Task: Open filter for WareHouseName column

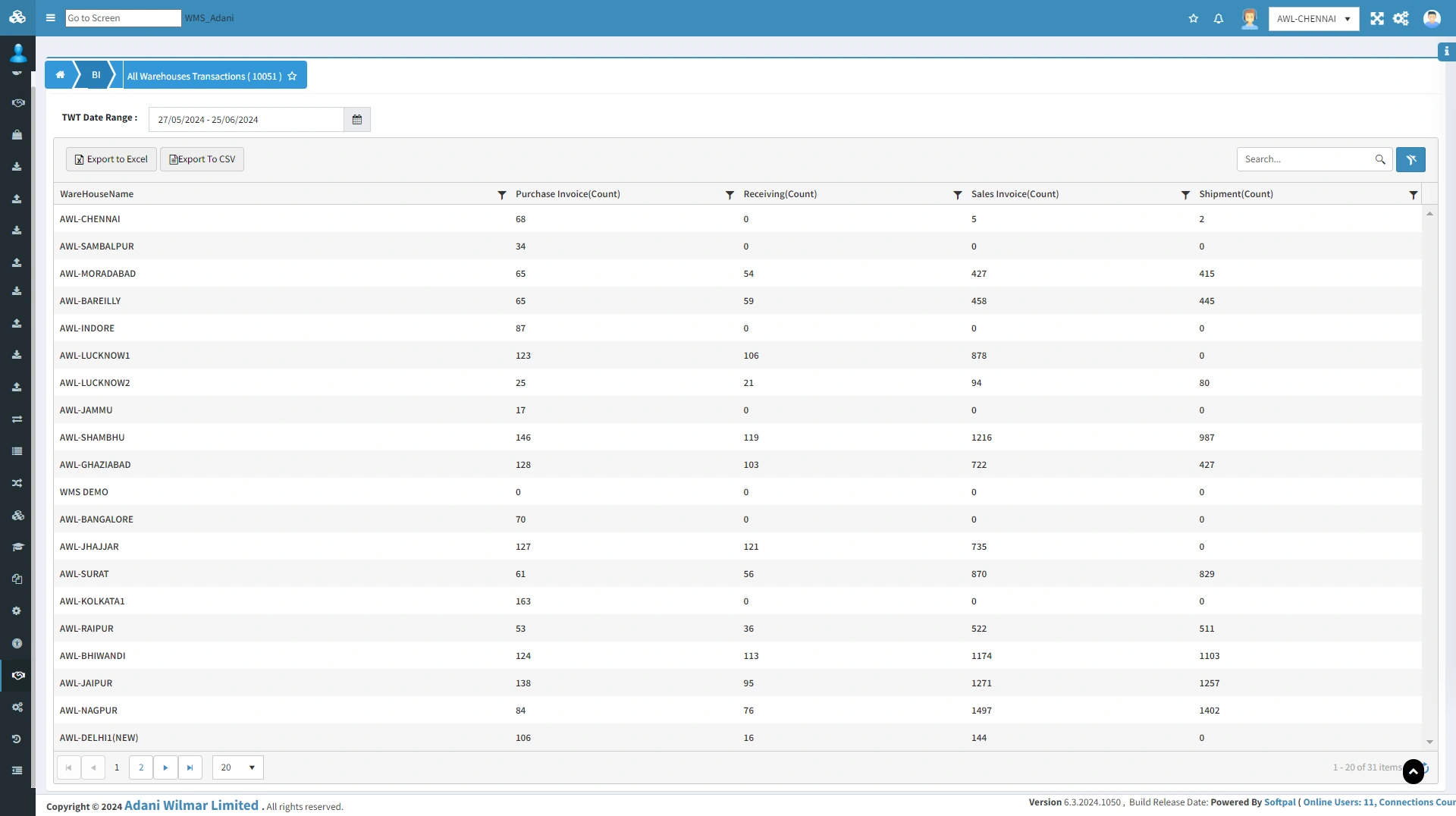Action: point(501,195)
